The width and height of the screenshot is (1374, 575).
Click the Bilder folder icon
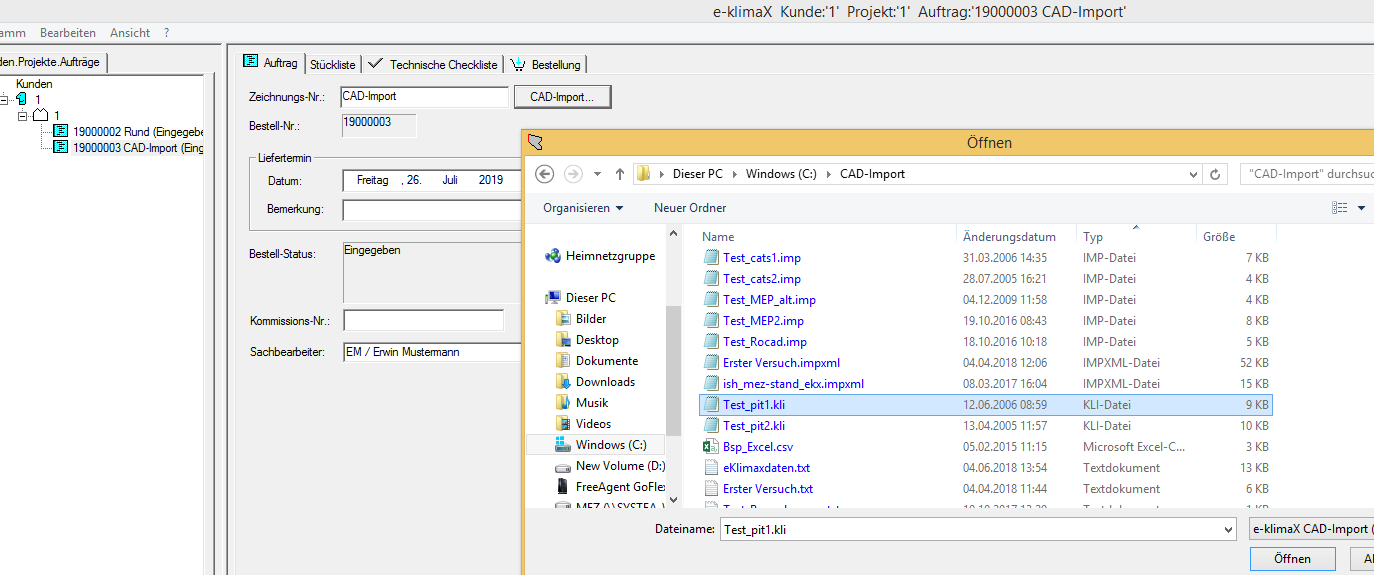coord(564,319)
